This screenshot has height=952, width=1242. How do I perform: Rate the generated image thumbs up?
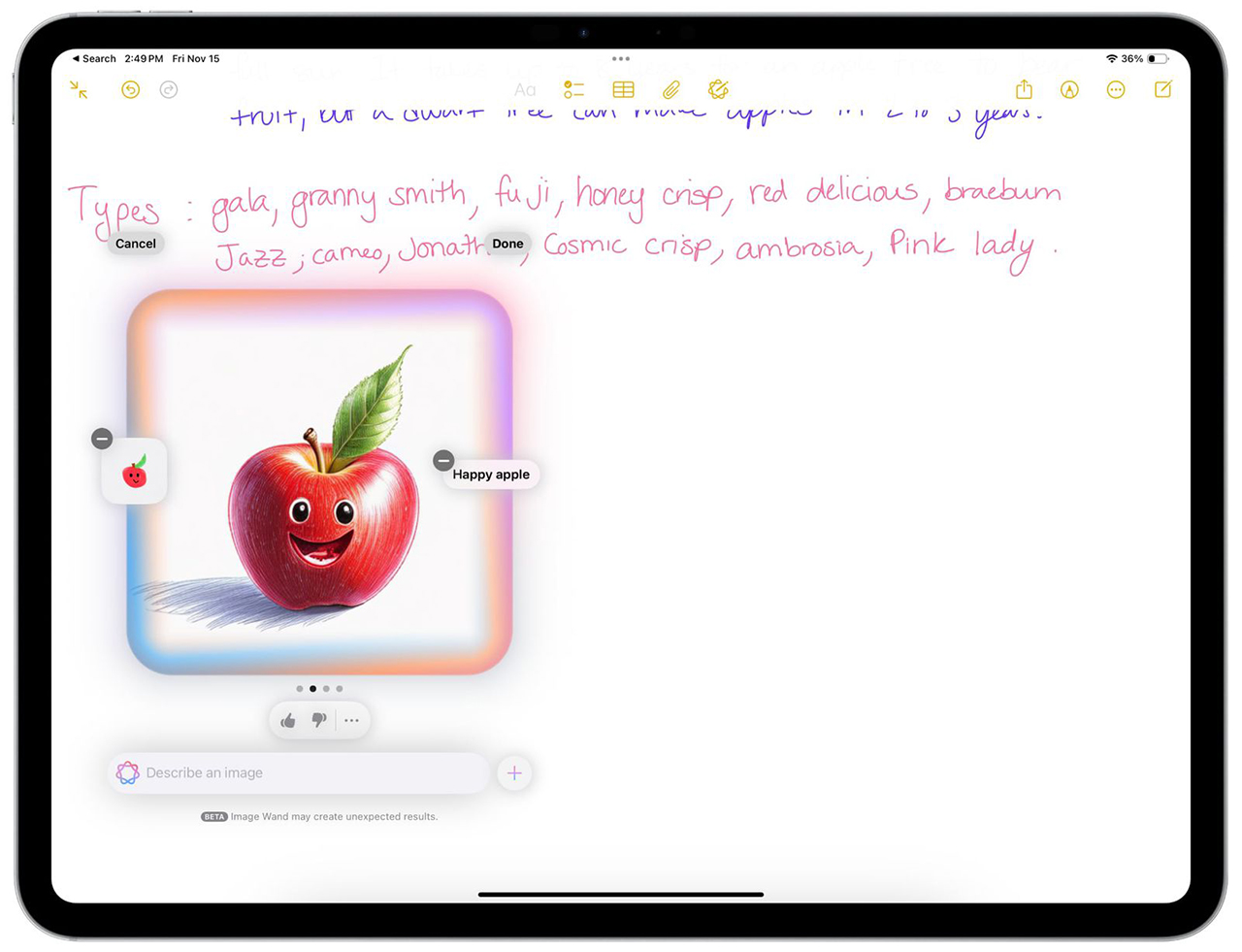click(x=288, y=720)
